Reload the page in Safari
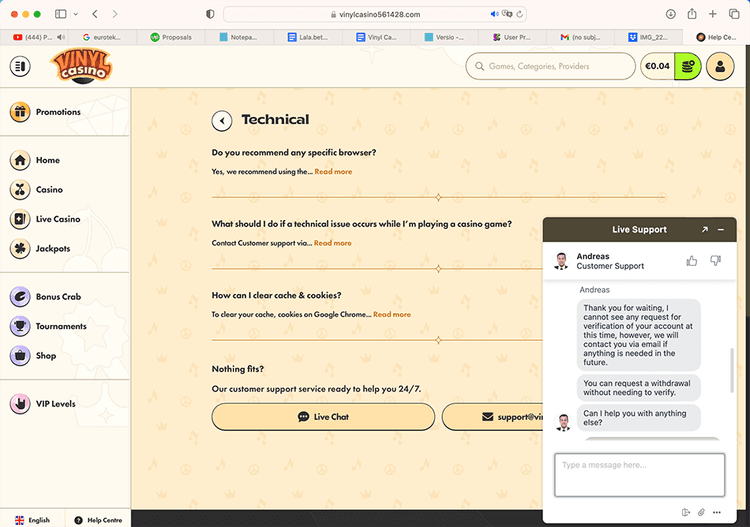 (x=519, y=14)
